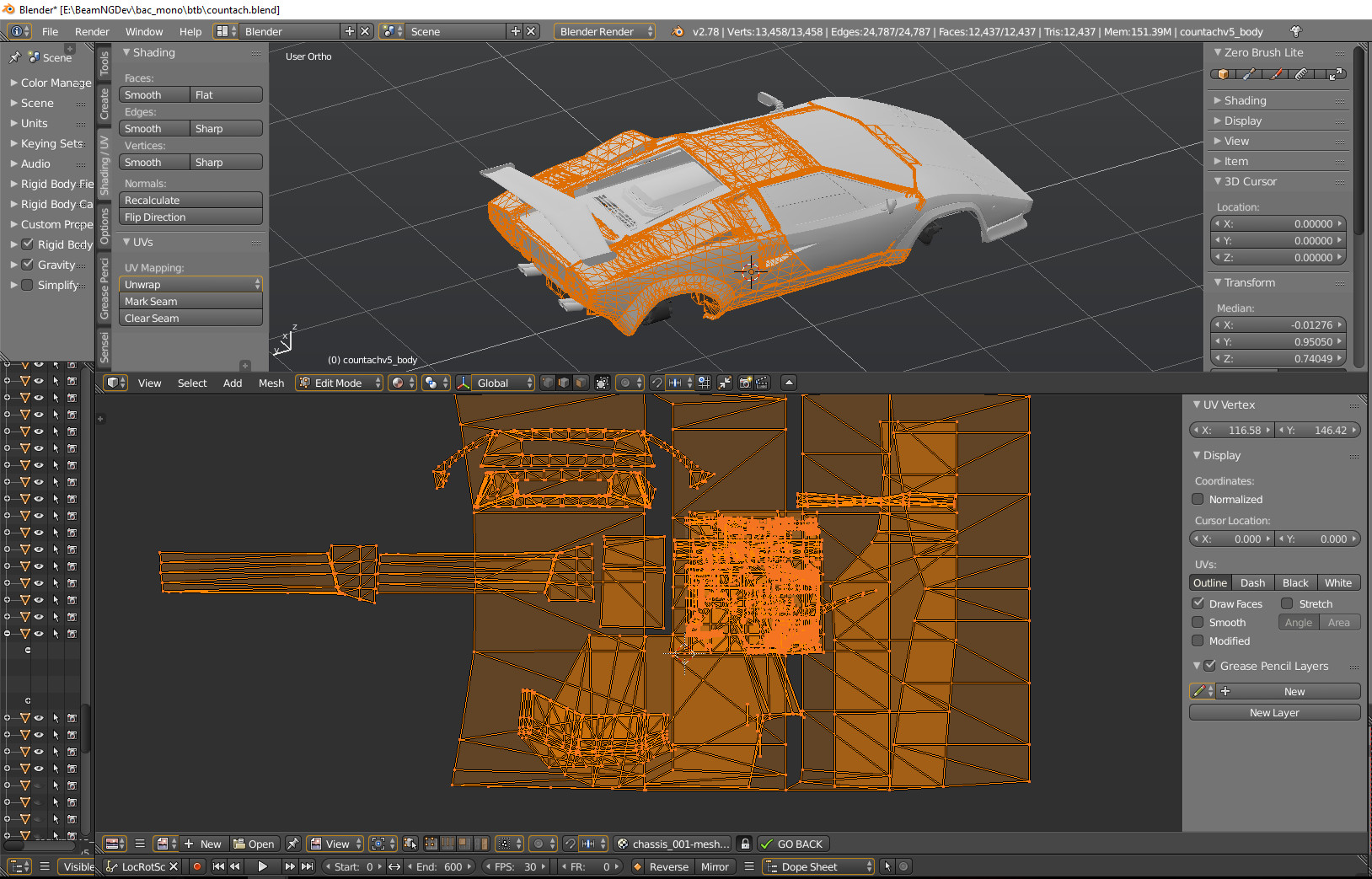Click the OpenGL render camera icon
This screenshot has width=1372, height=879.
point(745,383)
